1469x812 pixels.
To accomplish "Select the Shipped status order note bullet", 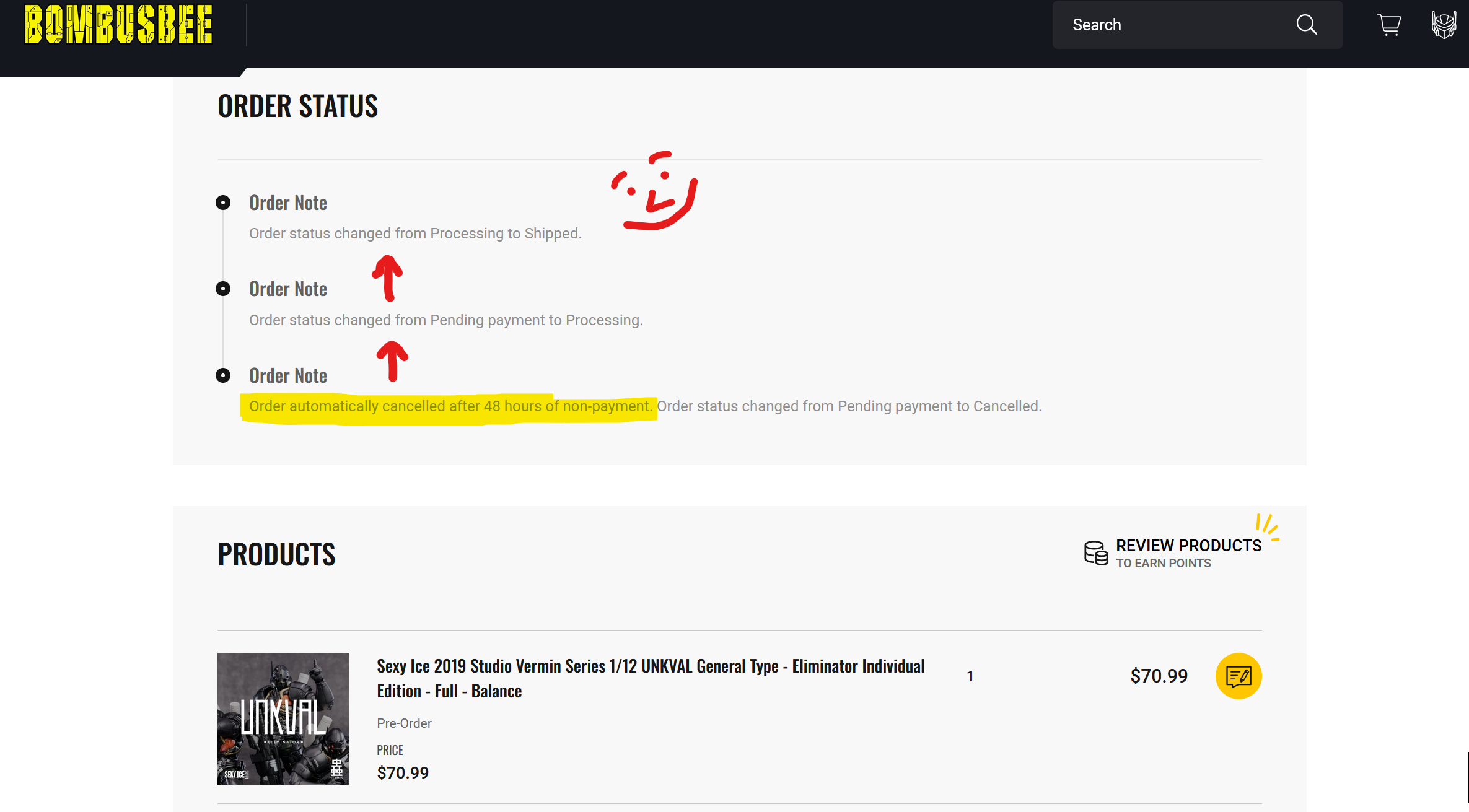I will point(223,203).
